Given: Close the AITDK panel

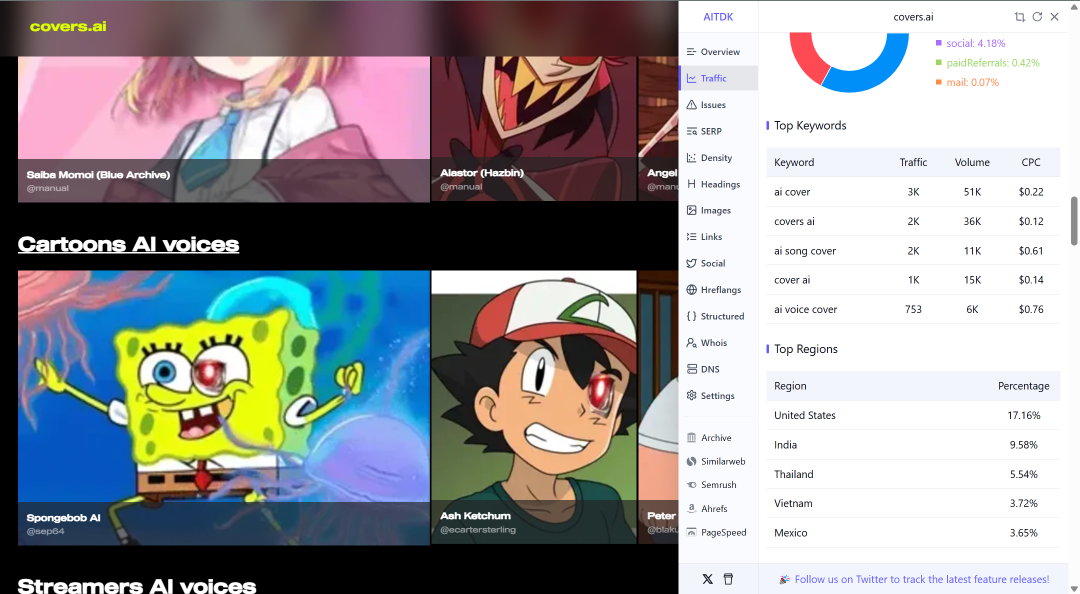Looking at the screenshot, I should [x=1055, y=17].
